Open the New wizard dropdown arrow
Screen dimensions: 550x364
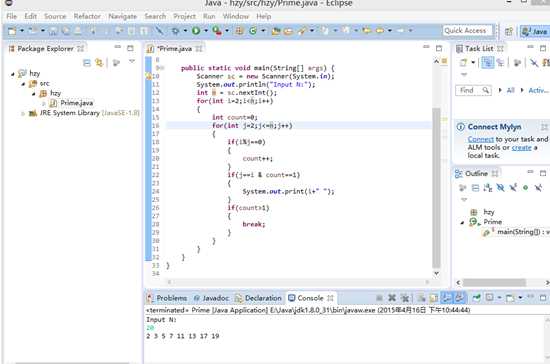click(x=22, y=31)
